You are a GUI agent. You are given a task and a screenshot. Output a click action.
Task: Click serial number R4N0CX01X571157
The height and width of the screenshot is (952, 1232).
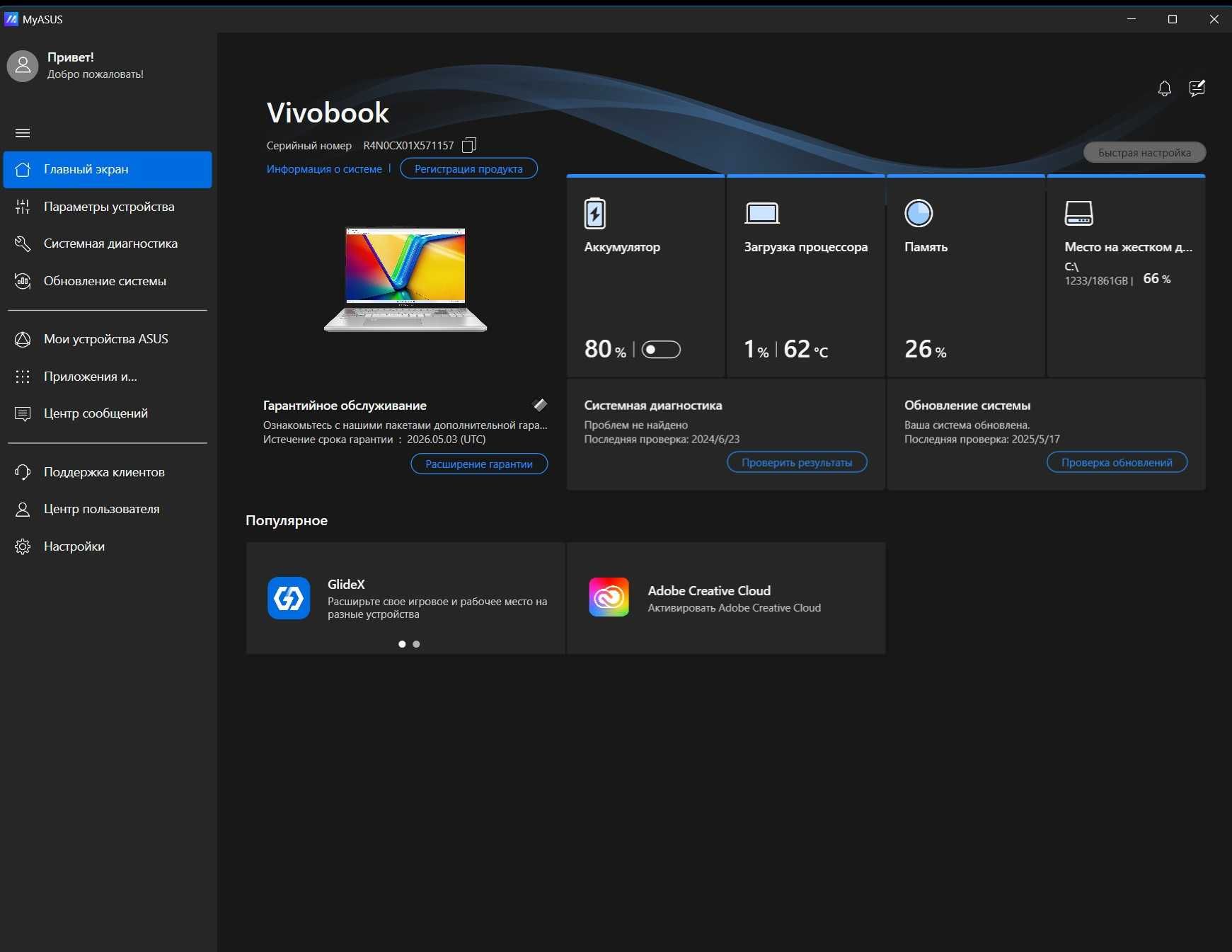click(x=408, y=145)
